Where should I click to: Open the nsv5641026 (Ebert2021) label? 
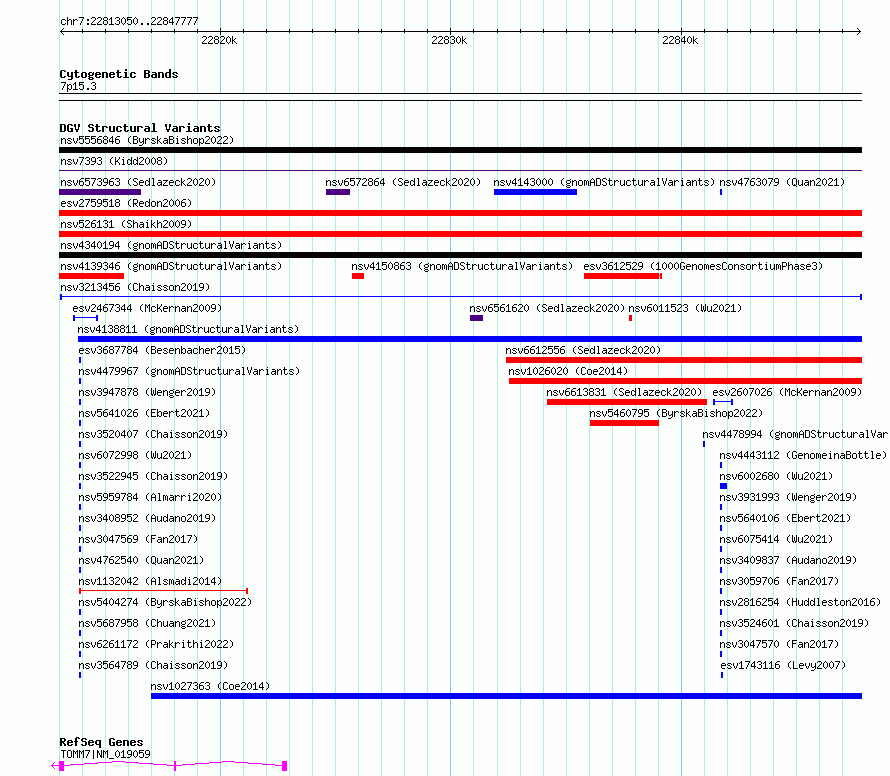coord(144,413)
